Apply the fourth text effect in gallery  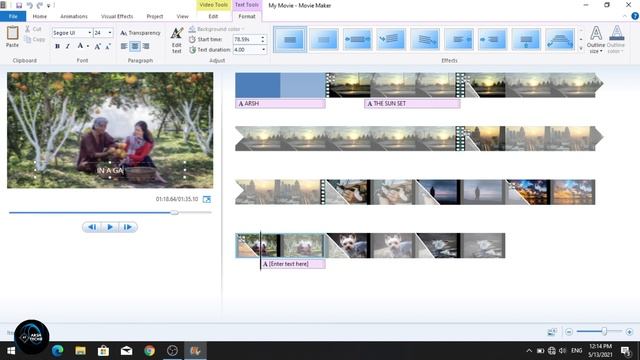coord(391,40)
